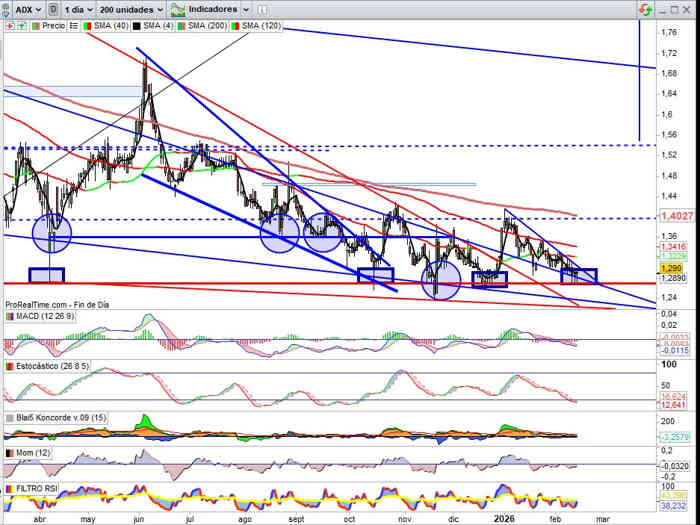Image resolution: width=700 pixels, height=525 pixels.
Task: Open the list icon next to Precio
Action: point(73,27)
